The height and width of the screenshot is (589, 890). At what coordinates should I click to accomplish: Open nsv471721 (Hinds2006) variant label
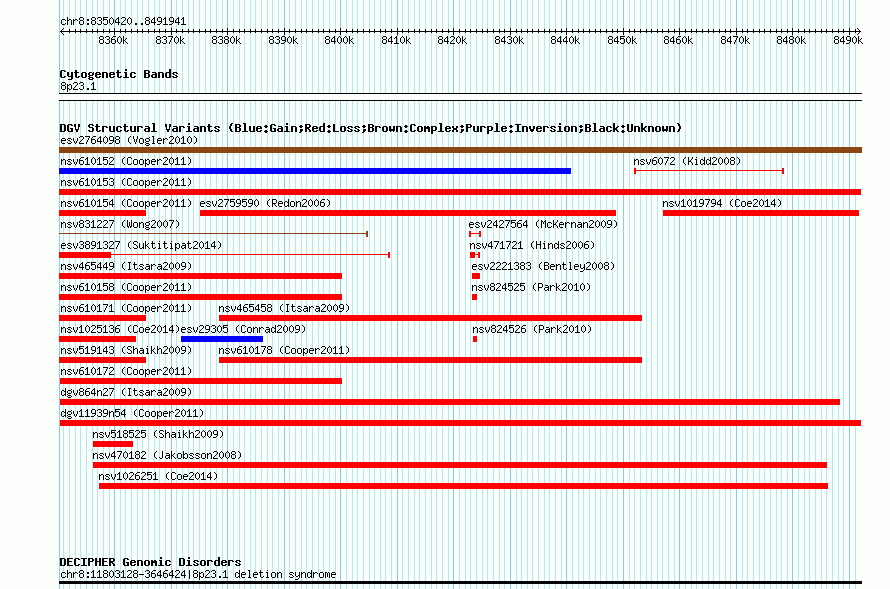[x=532, y=245]
